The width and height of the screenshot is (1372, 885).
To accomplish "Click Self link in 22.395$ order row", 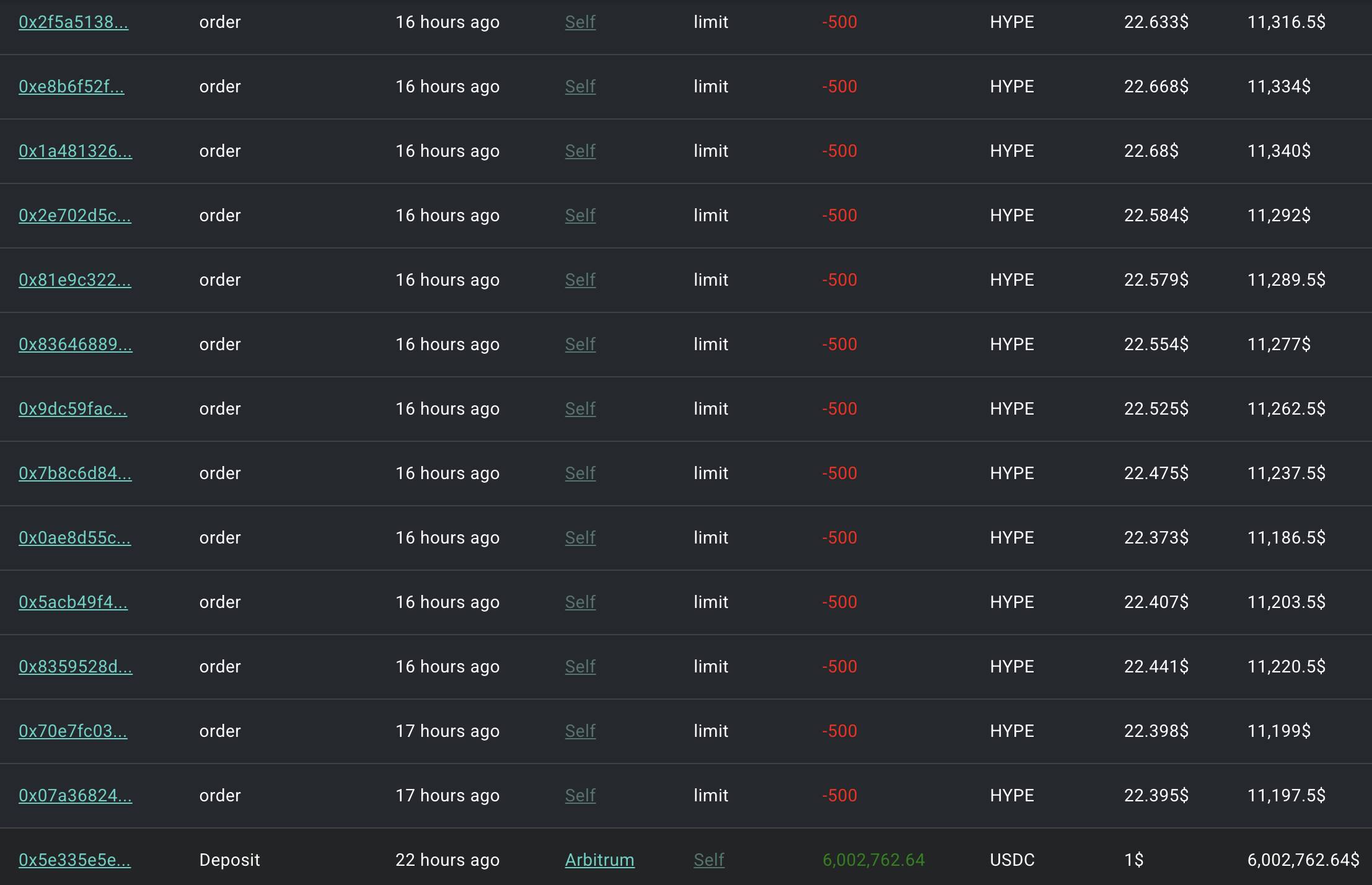I will coord(580,796).
